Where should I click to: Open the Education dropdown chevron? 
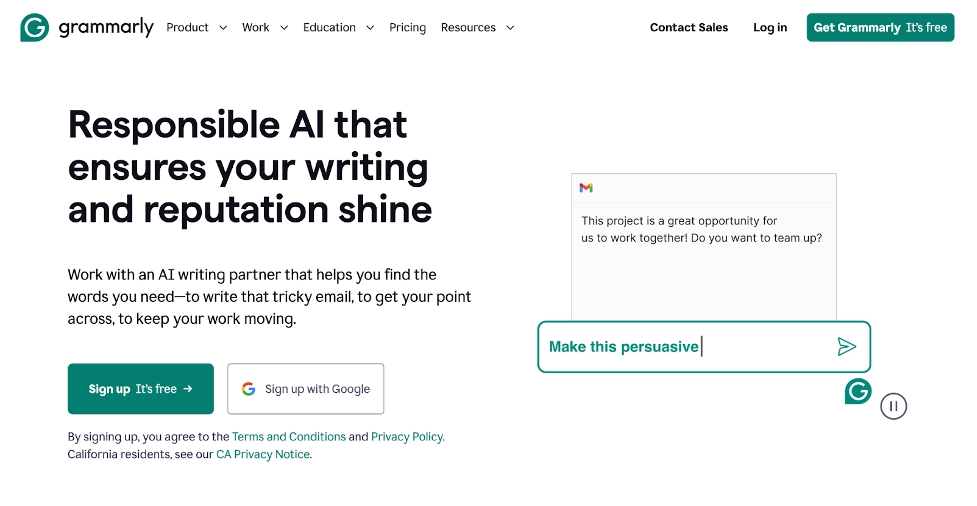click(x=370, y=28)
